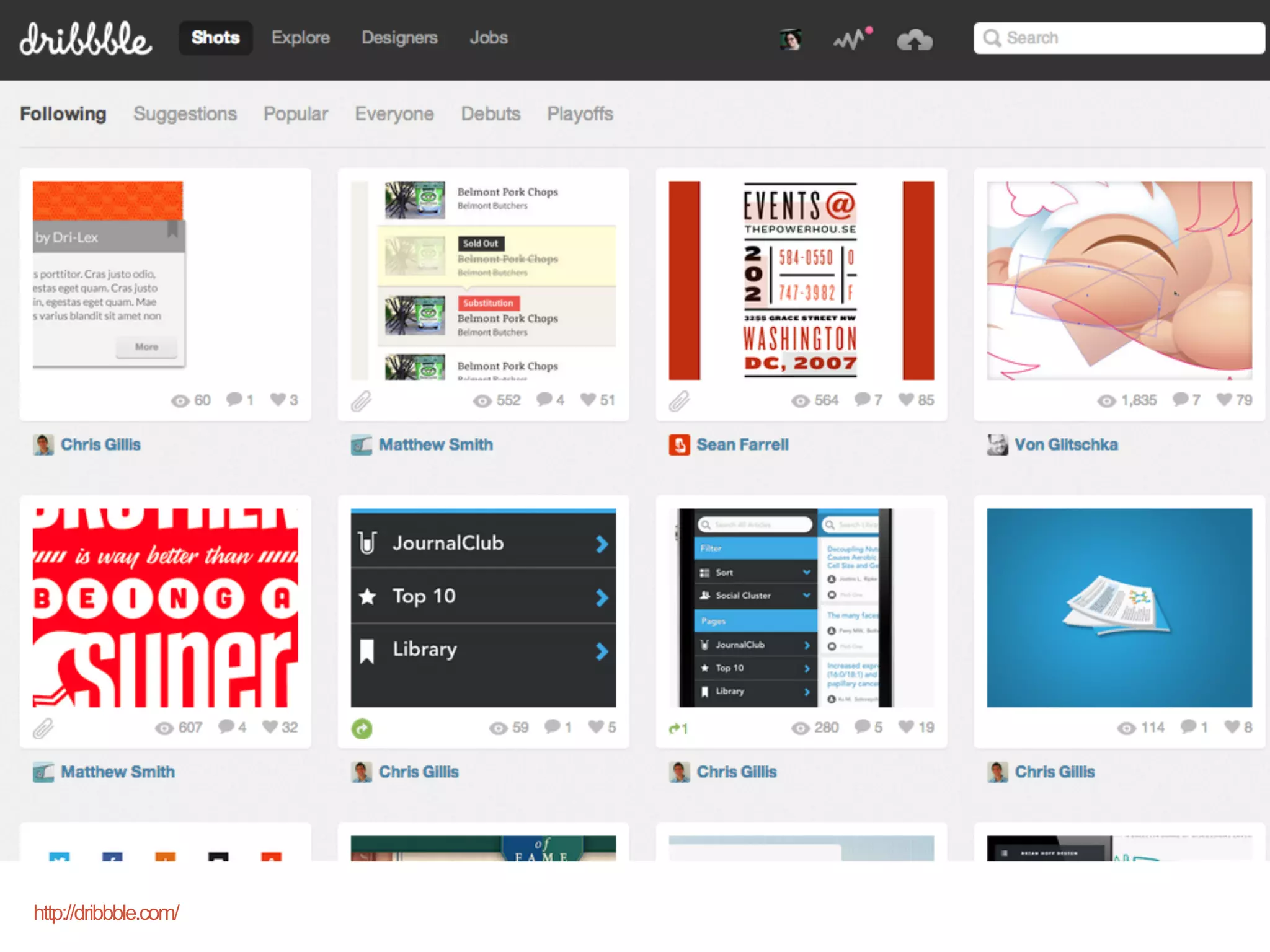This screenshot has height=952, width=1270.
Task: Switch to the Debuts tab
Action: pyautogui.click(x=491, y=114)
